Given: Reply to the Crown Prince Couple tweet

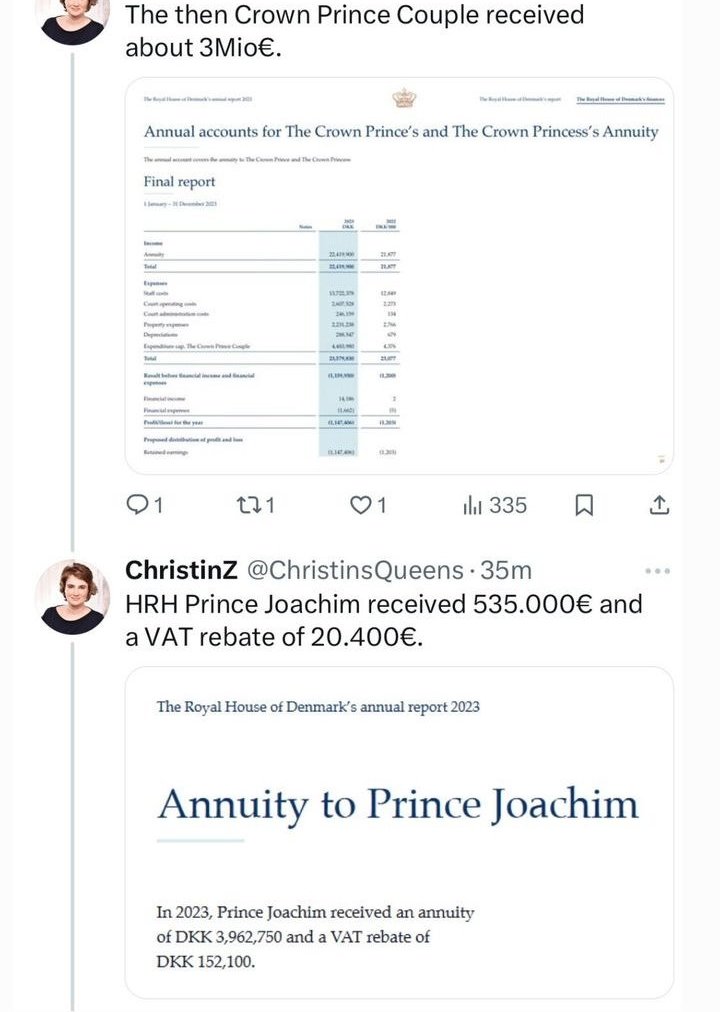Looking at the screenshot, I should tap(137, 506).
